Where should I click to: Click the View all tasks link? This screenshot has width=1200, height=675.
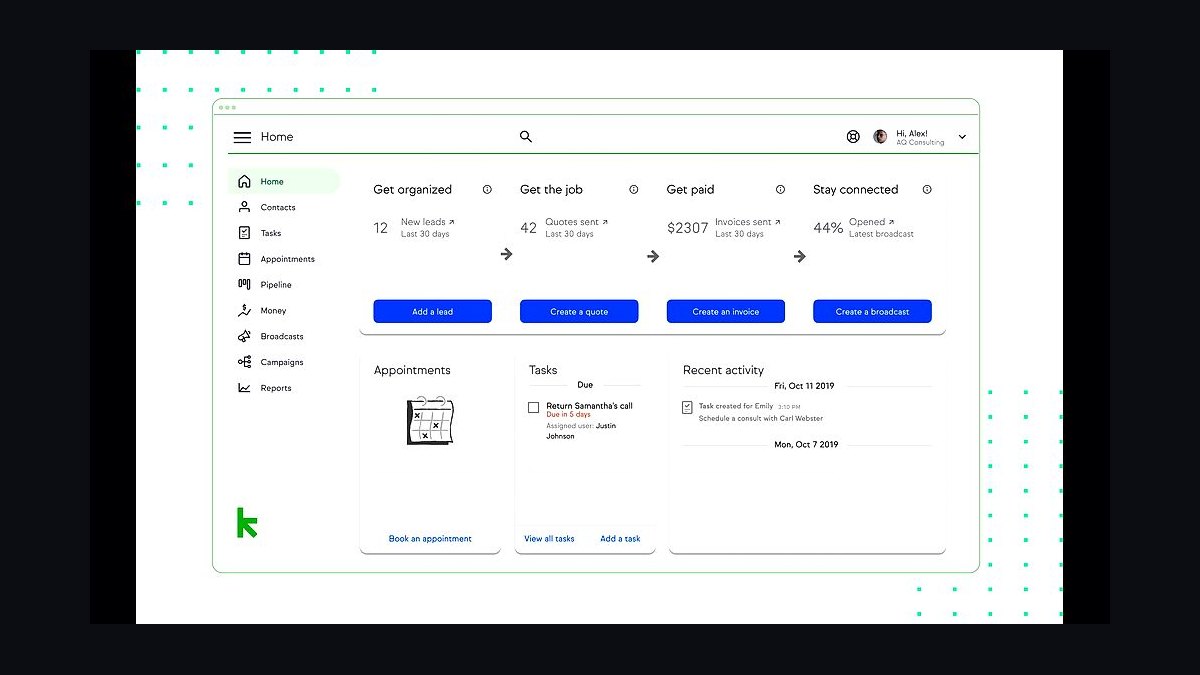549,538
